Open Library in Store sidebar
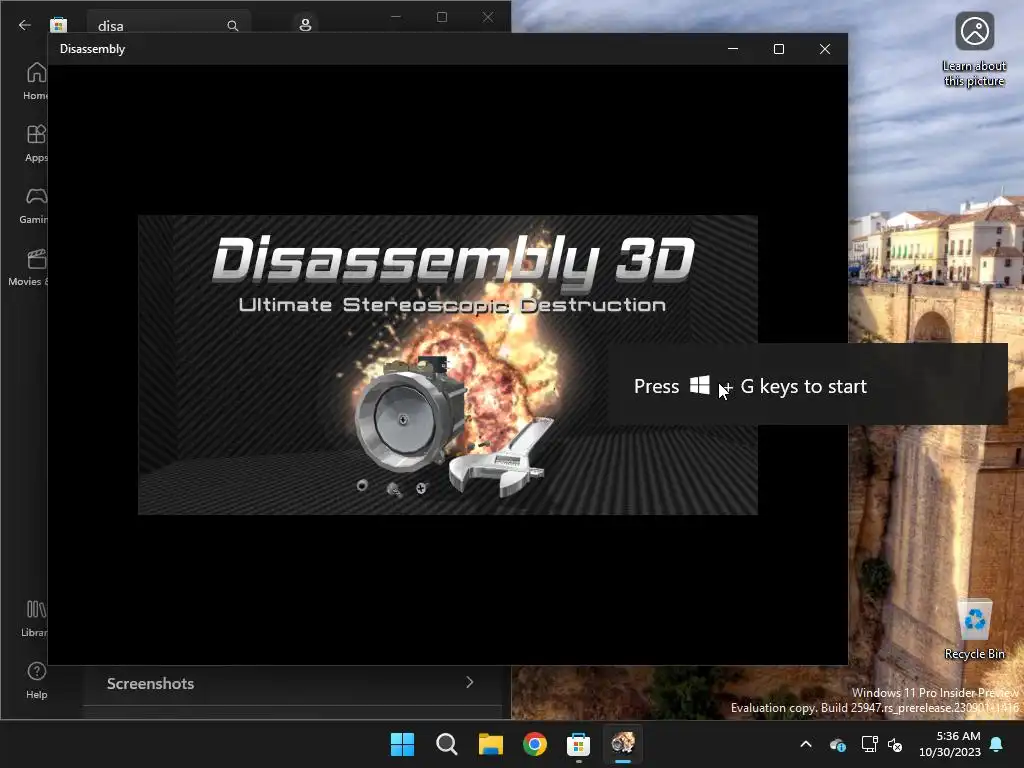Viewport: 1024px width, 768px height. click(35, 618)
